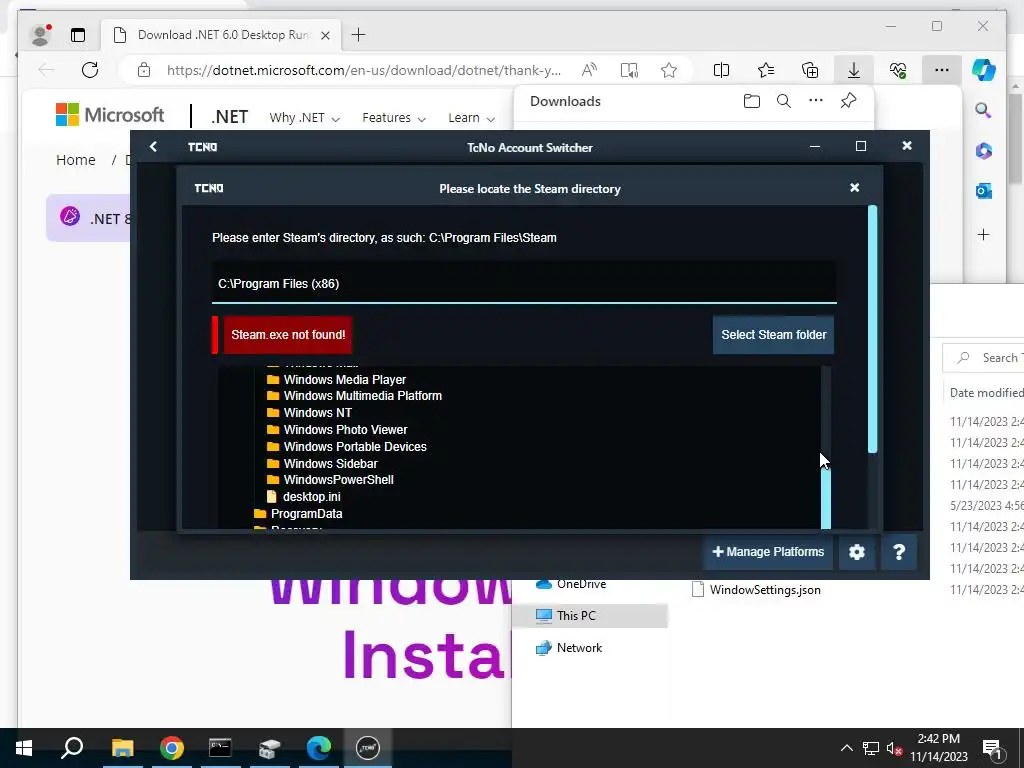Search downloads magnifier icon
Viewport: 1024px width, 768px height.
point(784,101)
